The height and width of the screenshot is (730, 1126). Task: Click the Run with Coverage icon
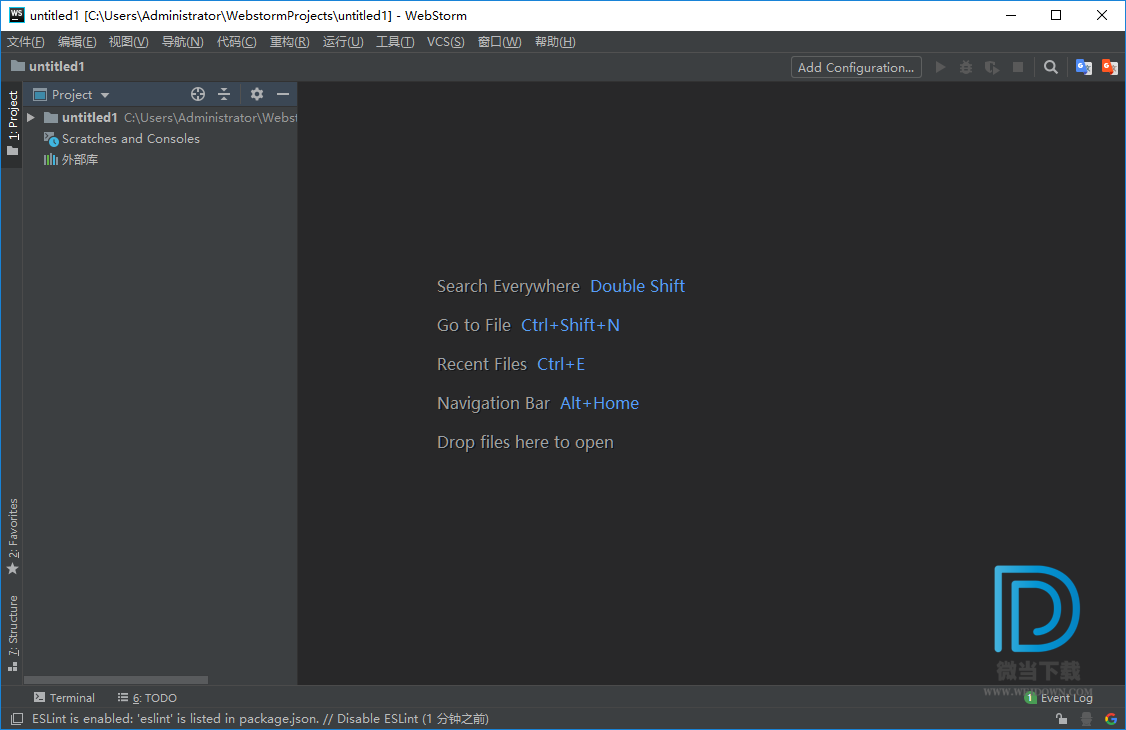coord(992,67)
